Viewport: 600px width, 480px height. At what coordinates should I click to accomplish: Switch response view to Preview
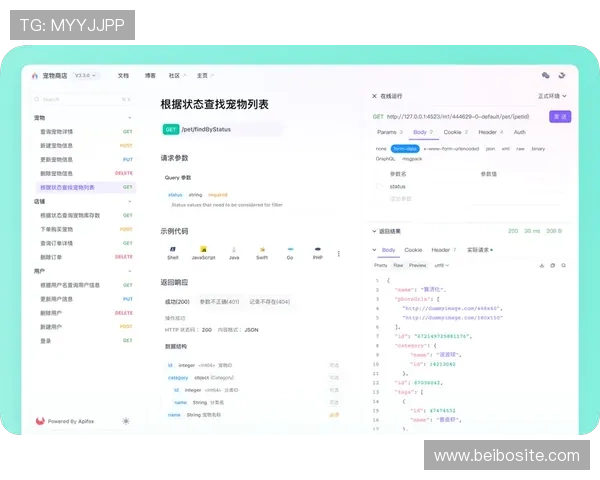point(417,265)
